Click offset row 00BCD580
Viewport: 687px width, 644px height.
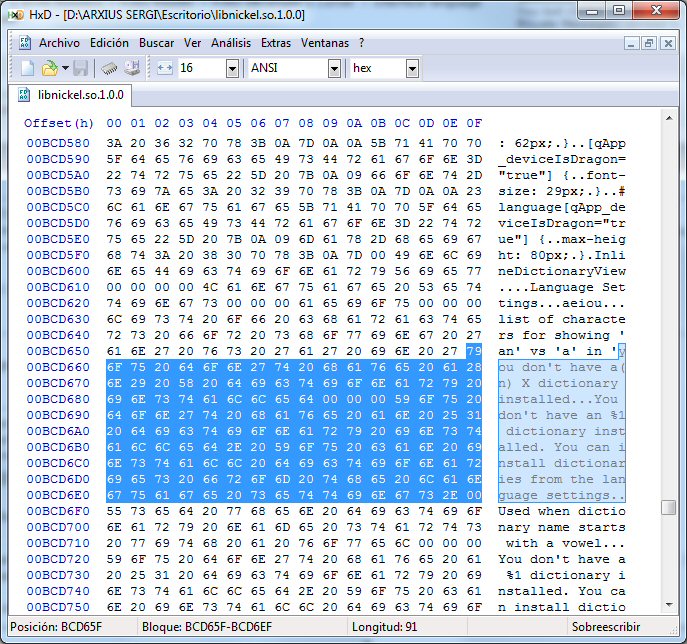(x=58, y=143)
